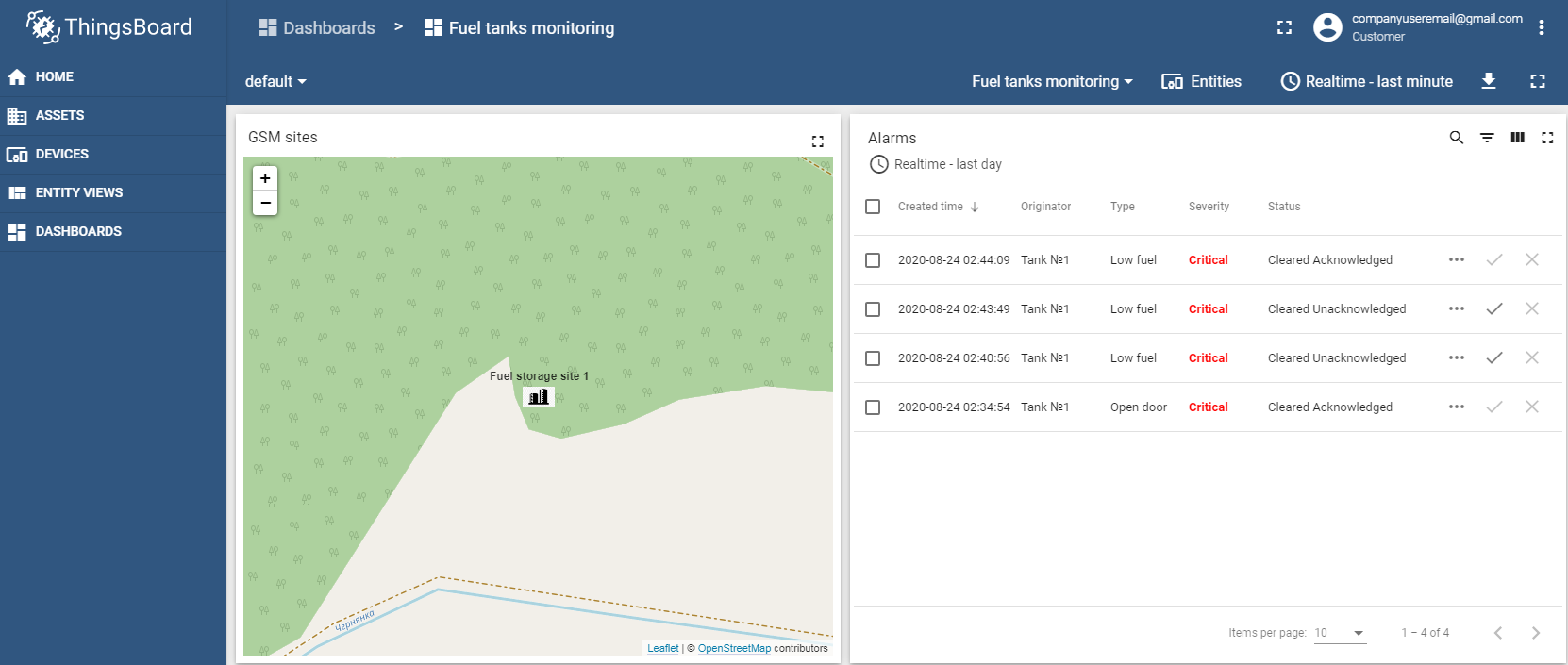Open the alarms filter icon
Viewport: 1568px width, 665px height.
point(1487,138)
